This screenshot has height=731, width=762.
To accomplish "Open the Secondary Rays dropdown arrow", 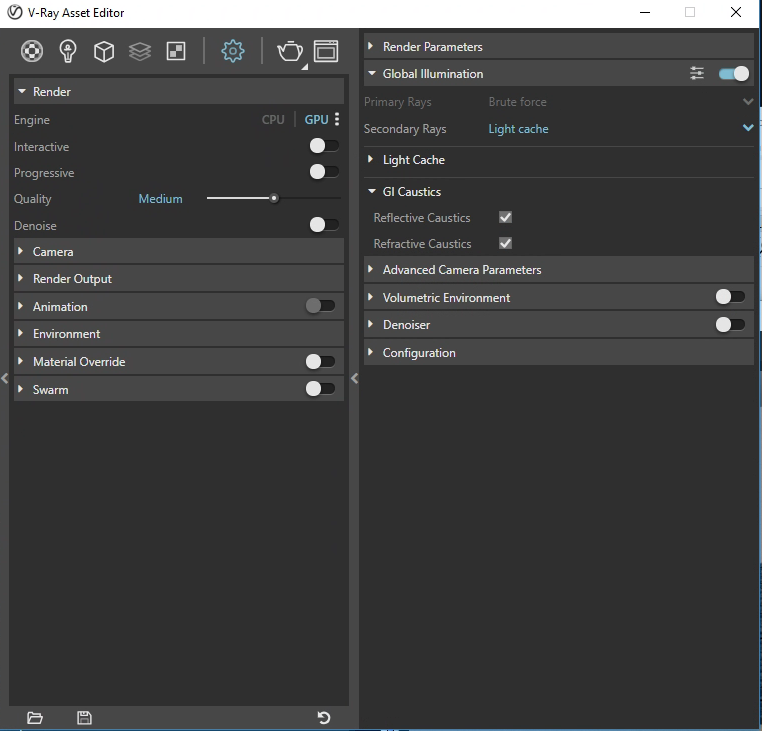I will click(748, 128).
